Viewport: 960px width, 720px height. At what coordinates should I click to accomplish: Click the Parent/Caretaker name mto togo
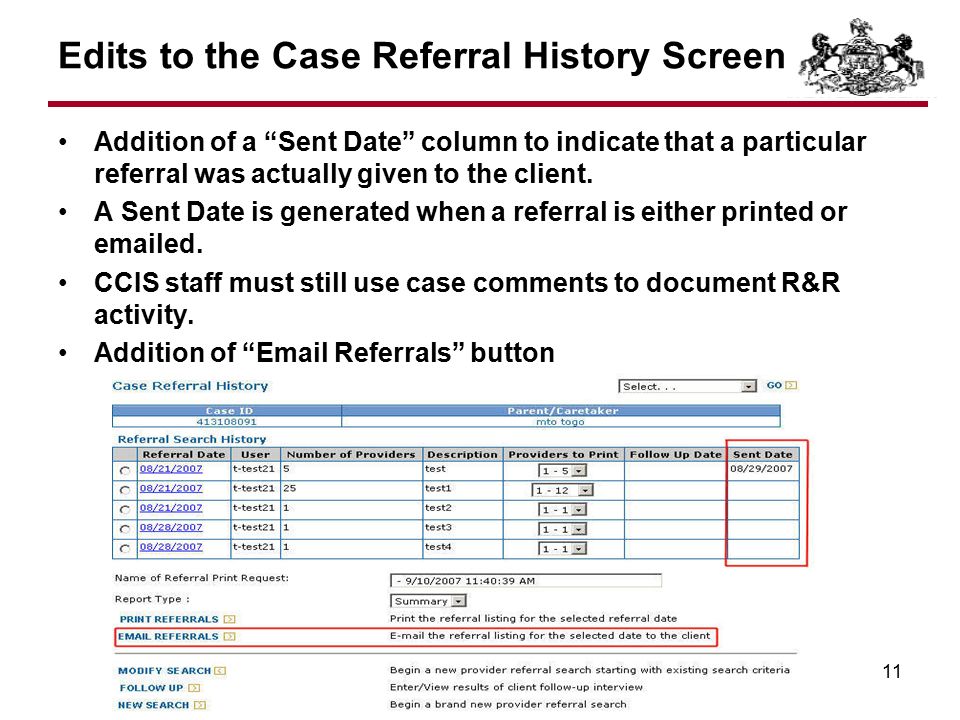(x=560, y=422)
